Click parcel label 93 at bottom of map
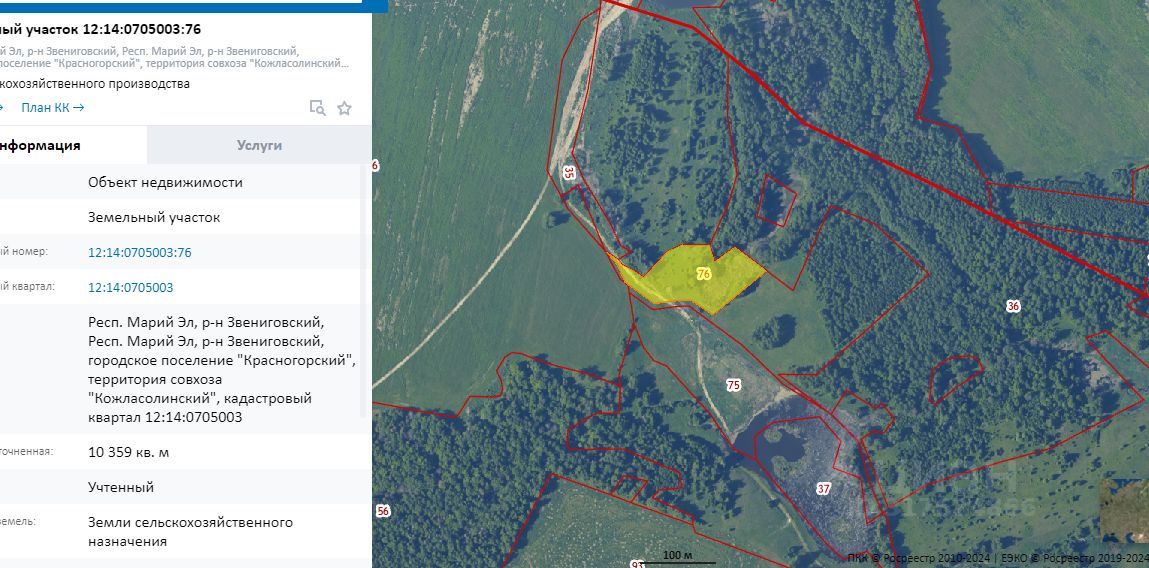The width and height of the screenshot is (1149, 568). [638, 564]
